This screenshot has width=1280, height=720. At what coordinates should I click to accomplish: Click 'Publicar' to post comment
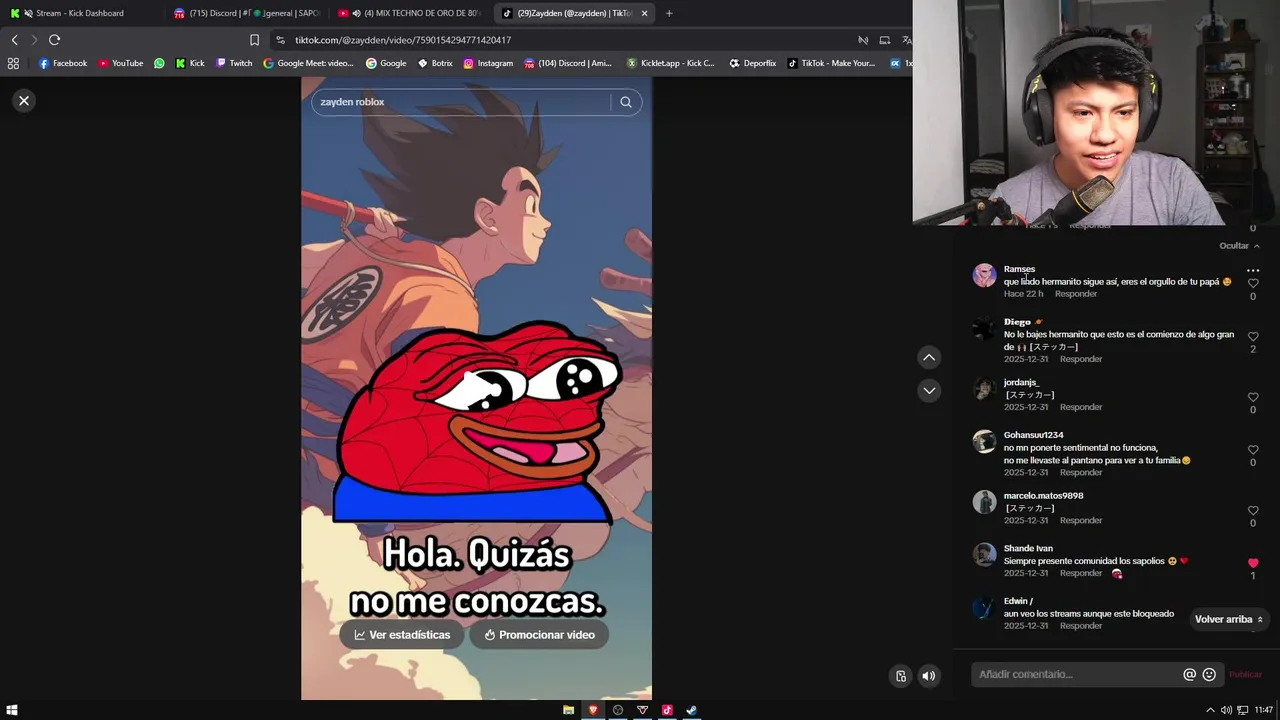pos(1245,674)
